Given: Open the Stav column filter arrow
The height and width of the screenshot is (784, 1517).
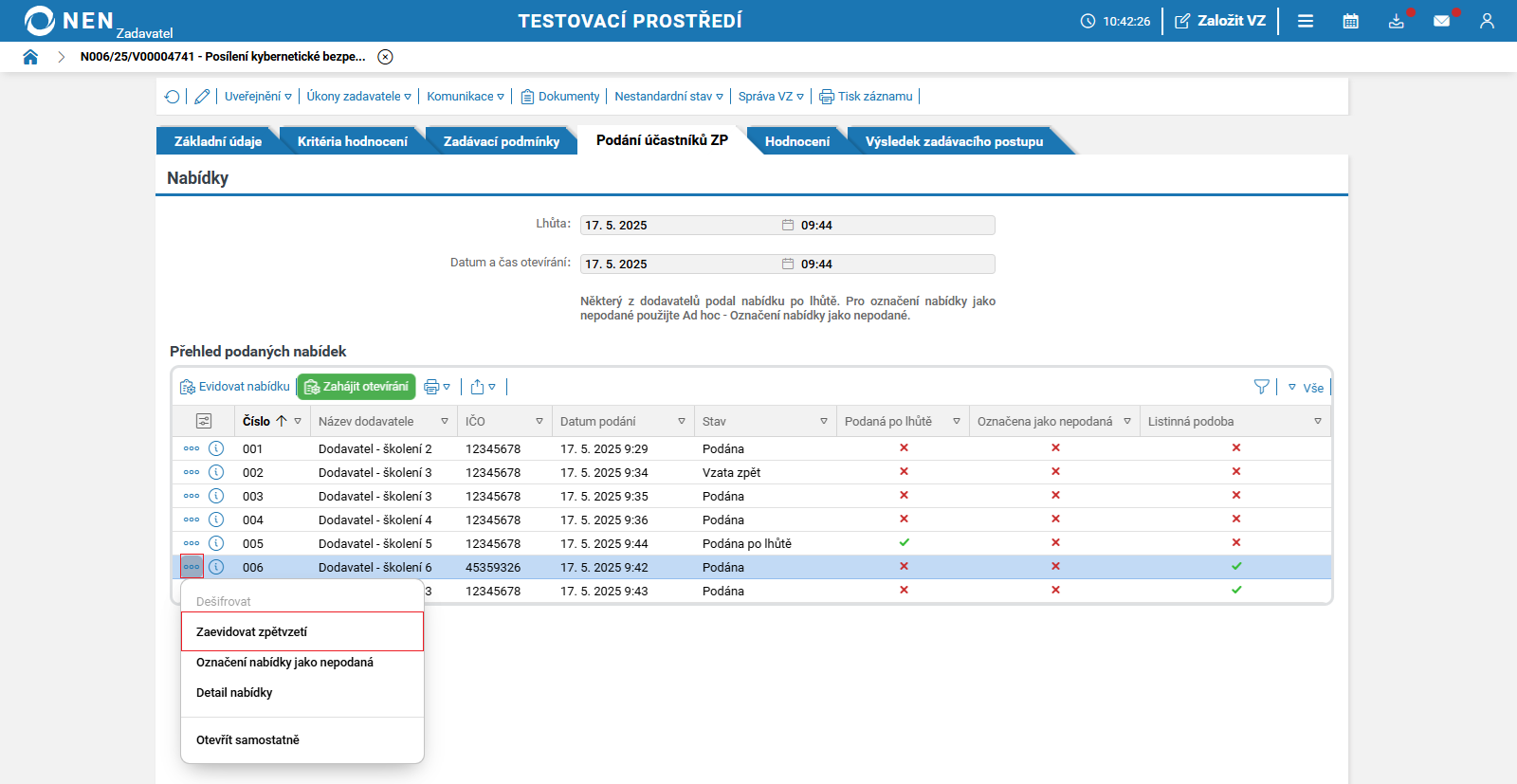Looking at the screenshot, I should 824,421.
